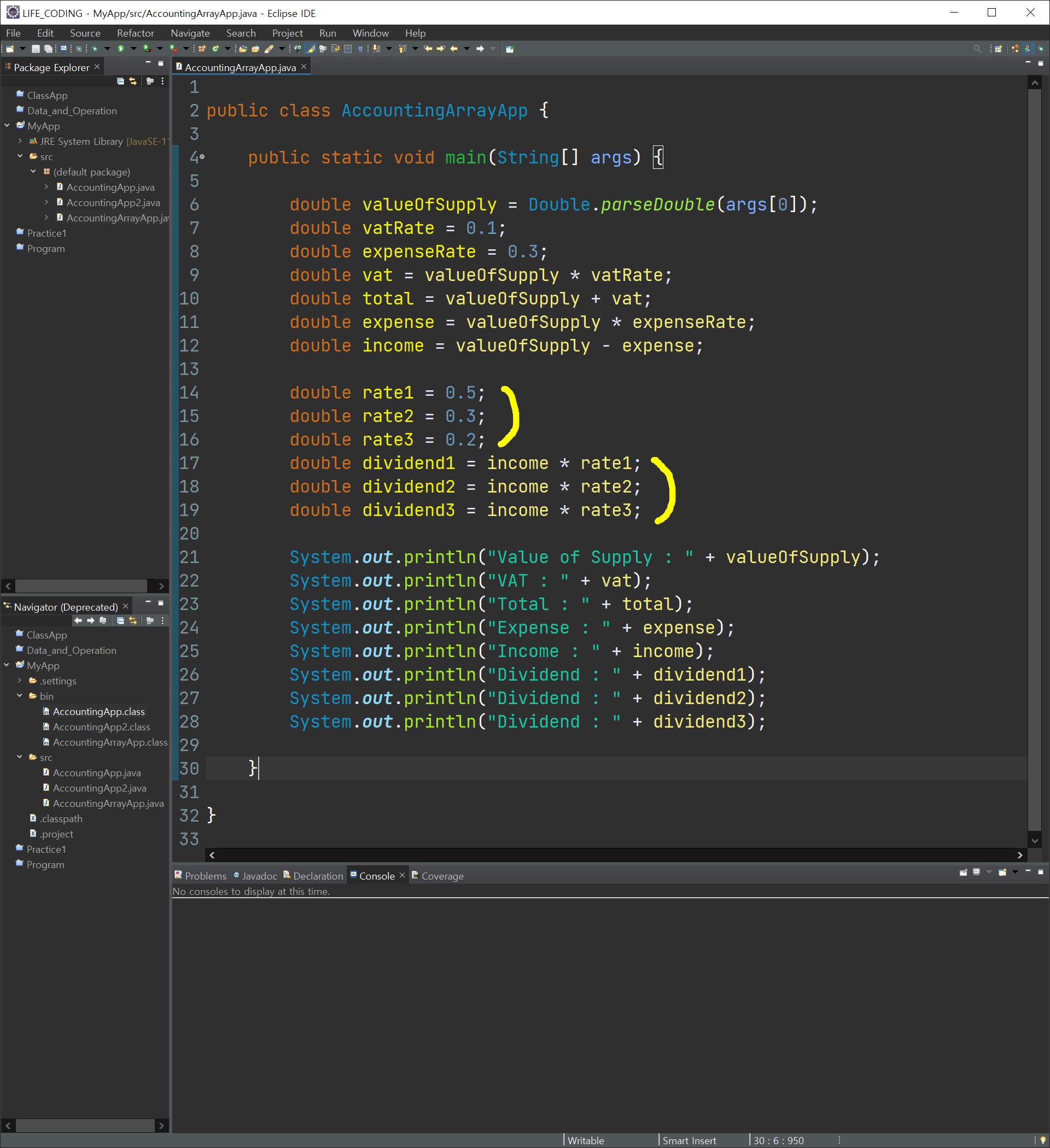The height and width of the screenshot is (1148, 1050).
Task: Toggle Link with Editor in Package Explorer
Action: click(x=133, y=81)
